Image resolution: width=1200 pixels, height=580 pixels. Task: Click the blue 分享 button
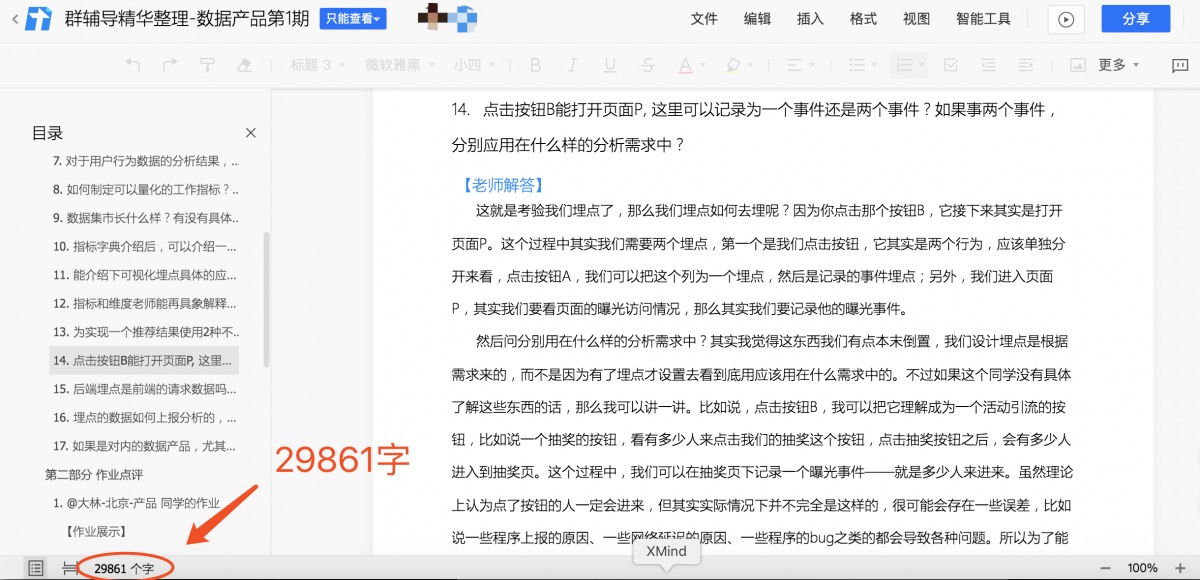tap(1136, 19)
